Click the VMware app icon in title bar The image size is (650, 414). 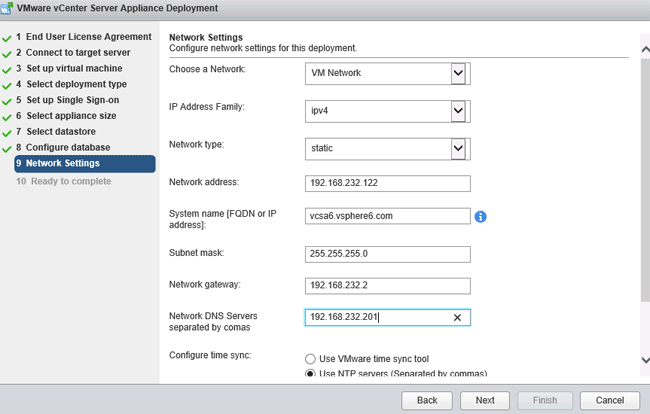coord(7,8)
